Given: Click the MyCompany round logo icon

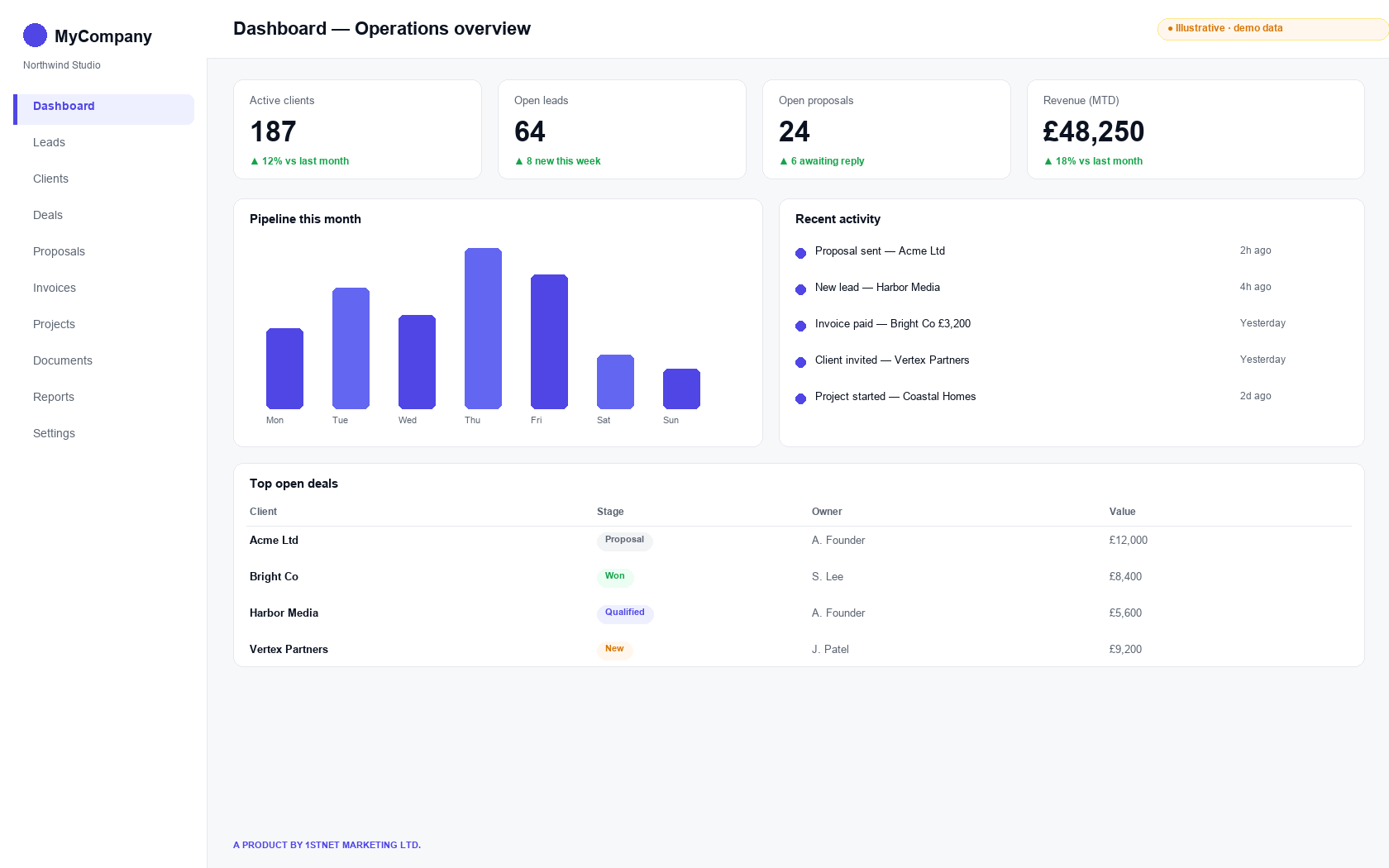Looking at the screenshot, I should 35,36.
